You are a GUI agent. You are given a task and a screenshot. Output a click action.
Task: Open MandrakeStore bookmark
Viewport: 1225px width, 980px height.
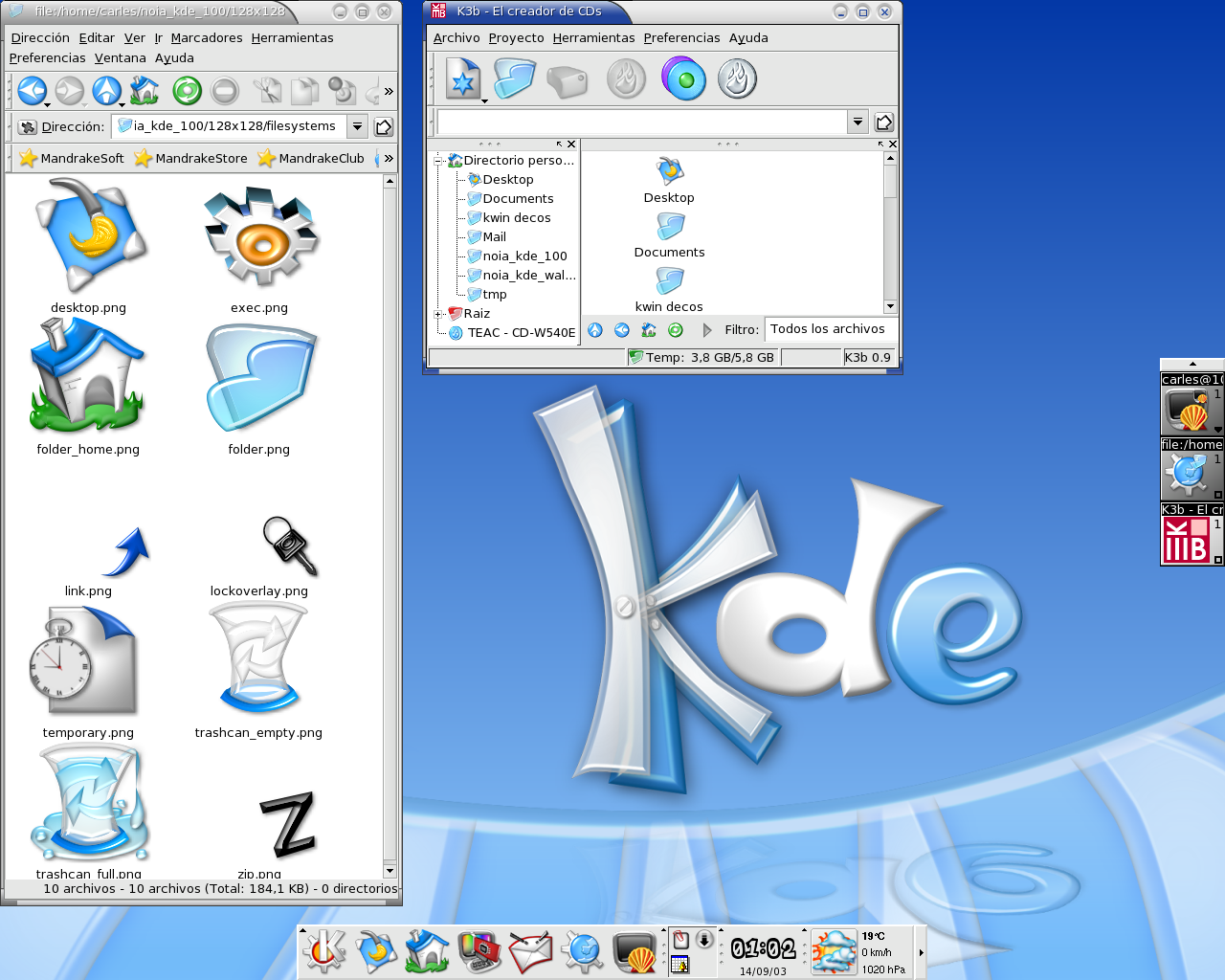[190, 158]
